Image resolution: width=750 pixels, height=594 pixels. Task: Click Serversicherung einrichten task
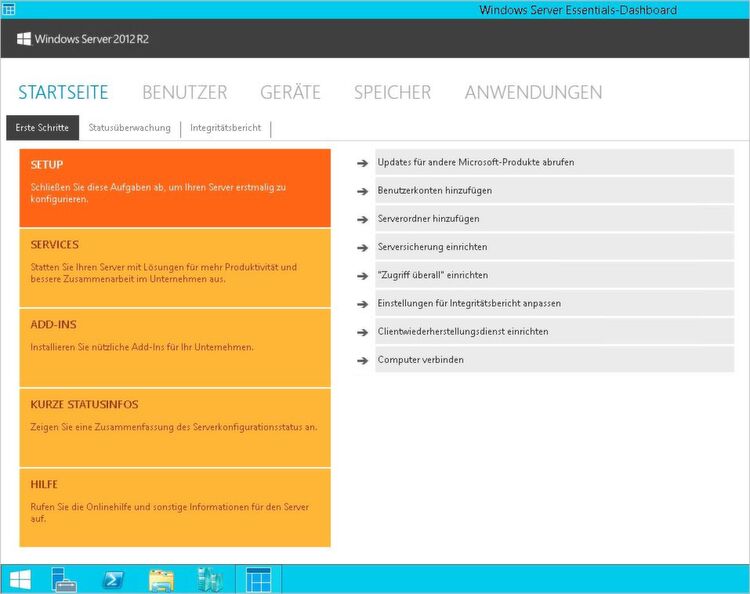click(554, 247)
